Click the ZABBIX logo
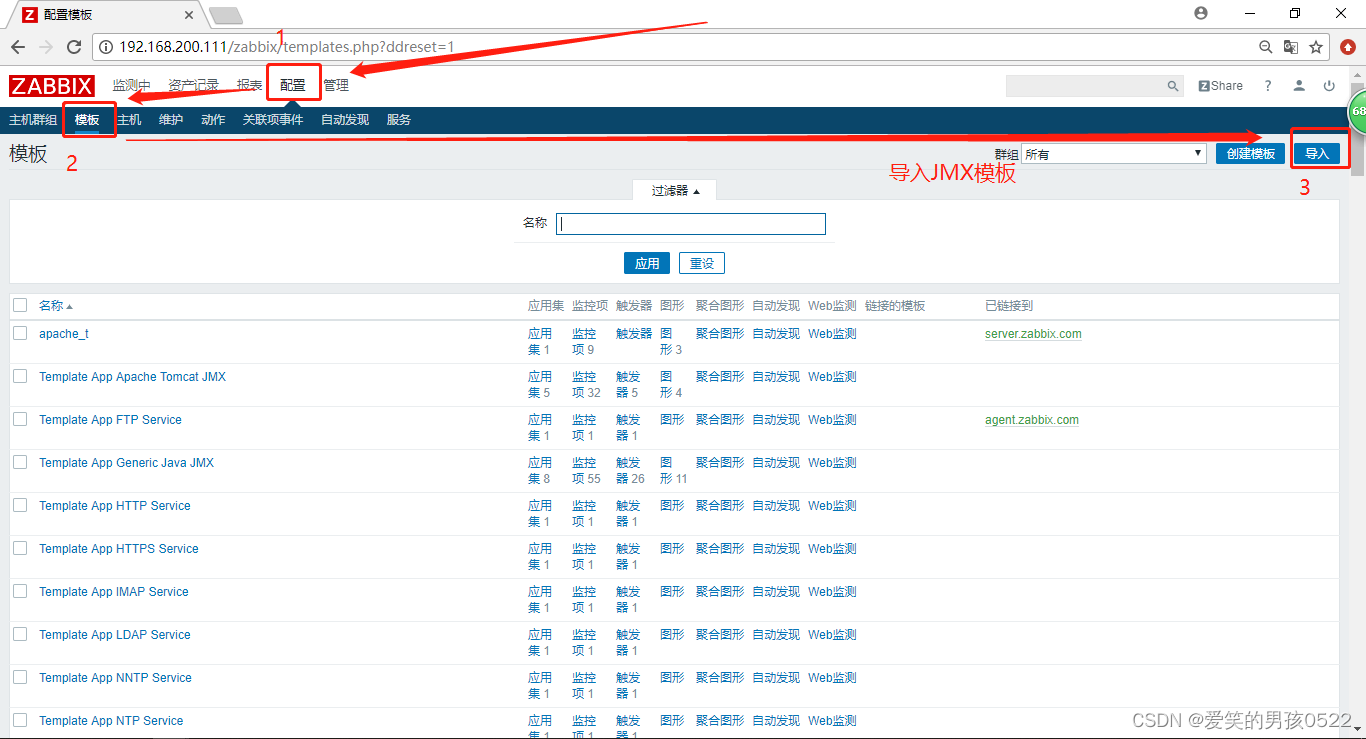1366x739 pixels. click(51, 86)
